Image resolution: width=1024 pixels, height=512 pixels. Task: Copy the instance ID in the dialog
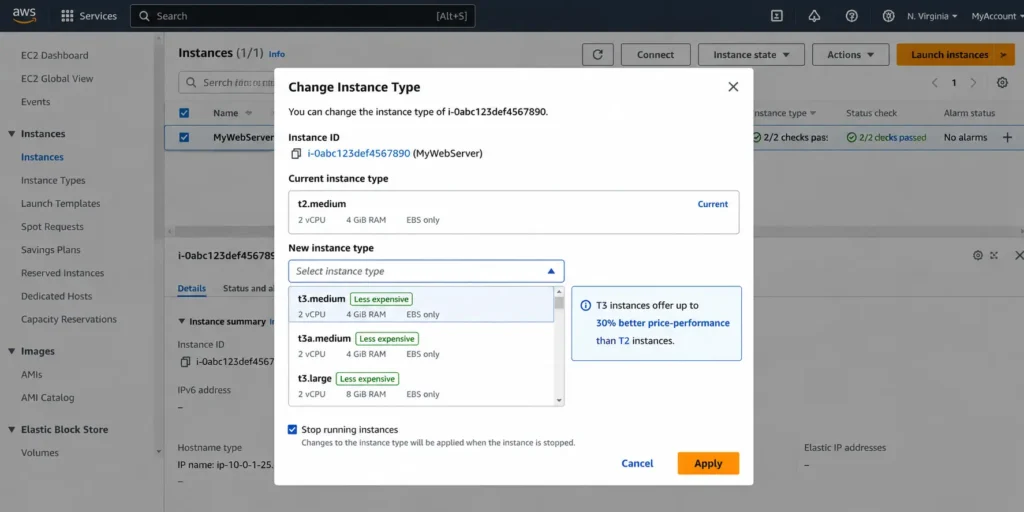click(296, 153)
